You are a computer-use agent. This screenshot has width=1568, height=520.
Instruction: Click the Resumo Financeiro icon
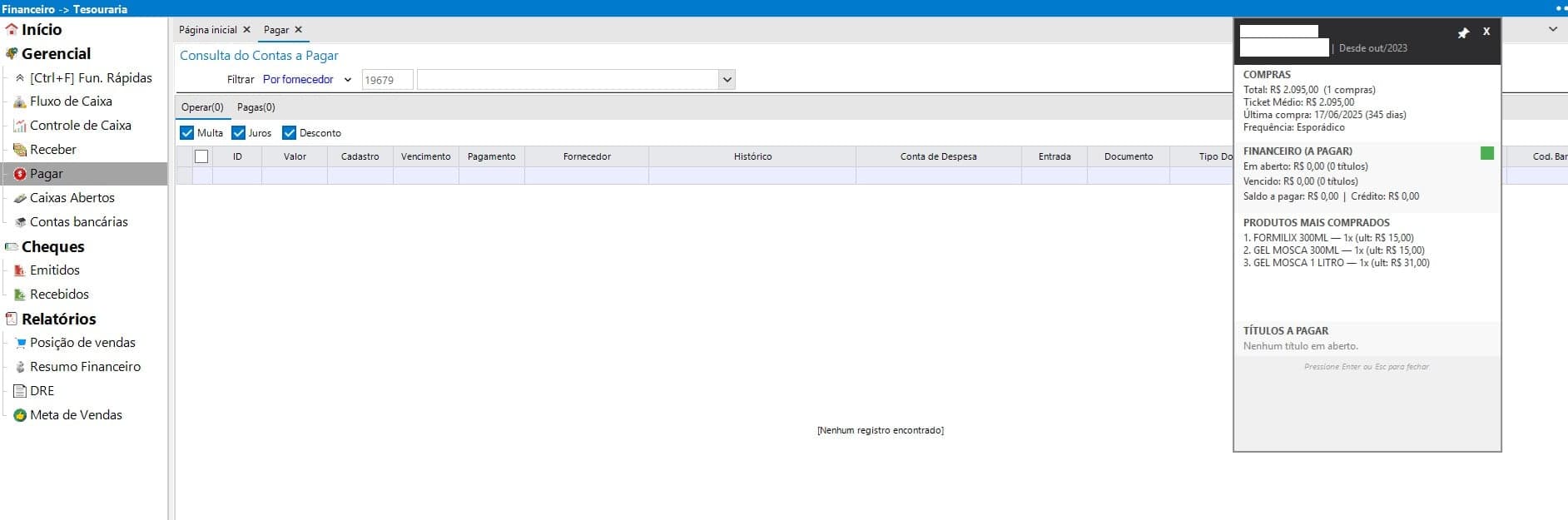click(20, 367)
